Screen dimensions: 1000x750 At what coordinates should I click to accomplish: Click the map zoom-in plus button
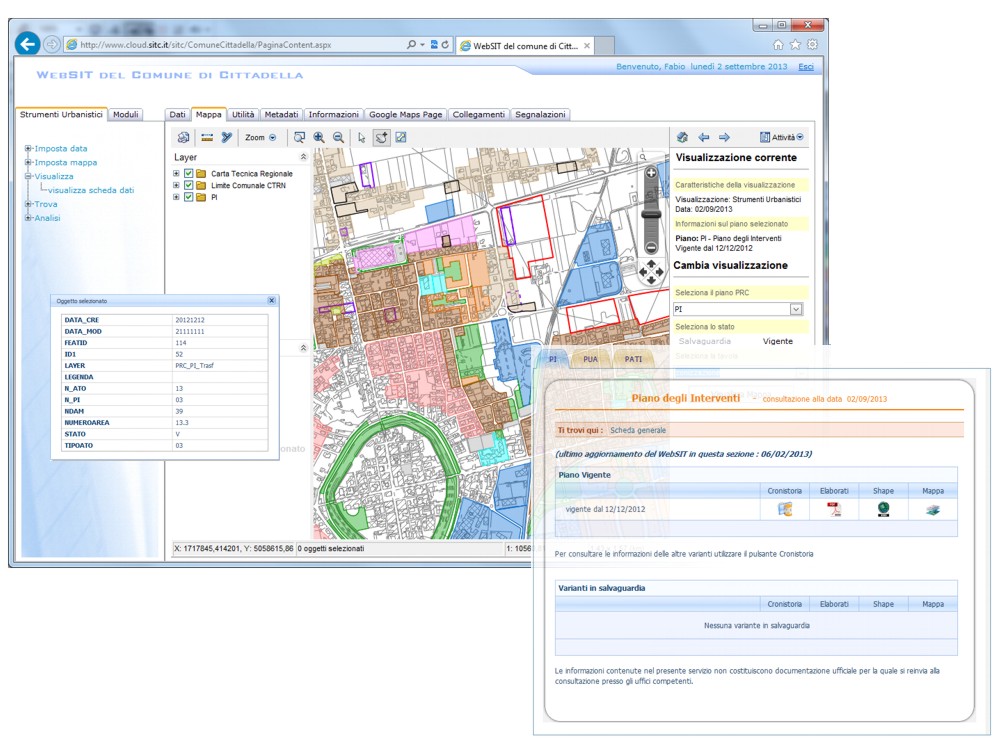[651, 173]
